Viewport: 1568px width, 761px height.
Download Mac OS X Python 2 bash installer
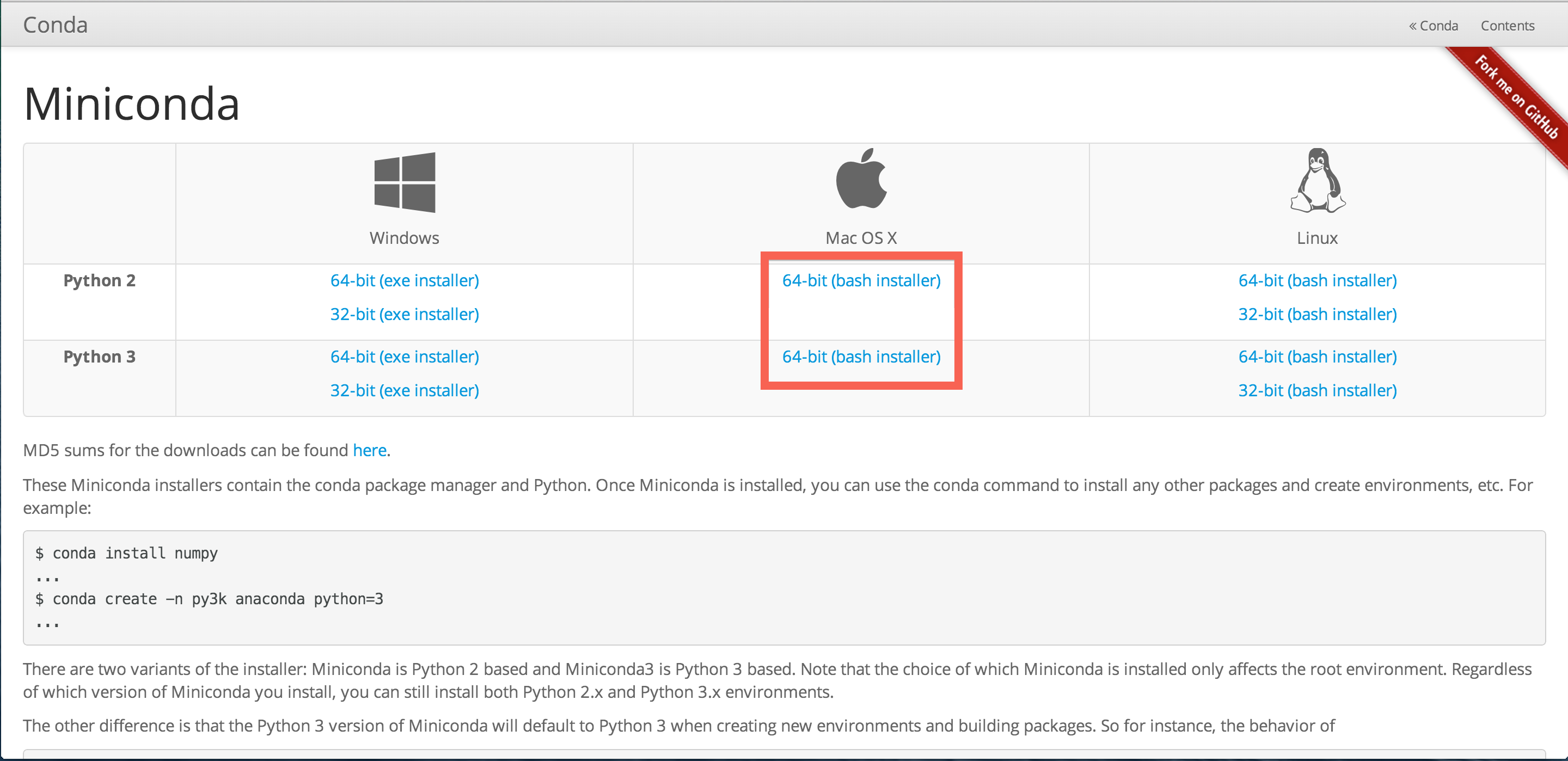pyautogui.click(x=861, y=280)
